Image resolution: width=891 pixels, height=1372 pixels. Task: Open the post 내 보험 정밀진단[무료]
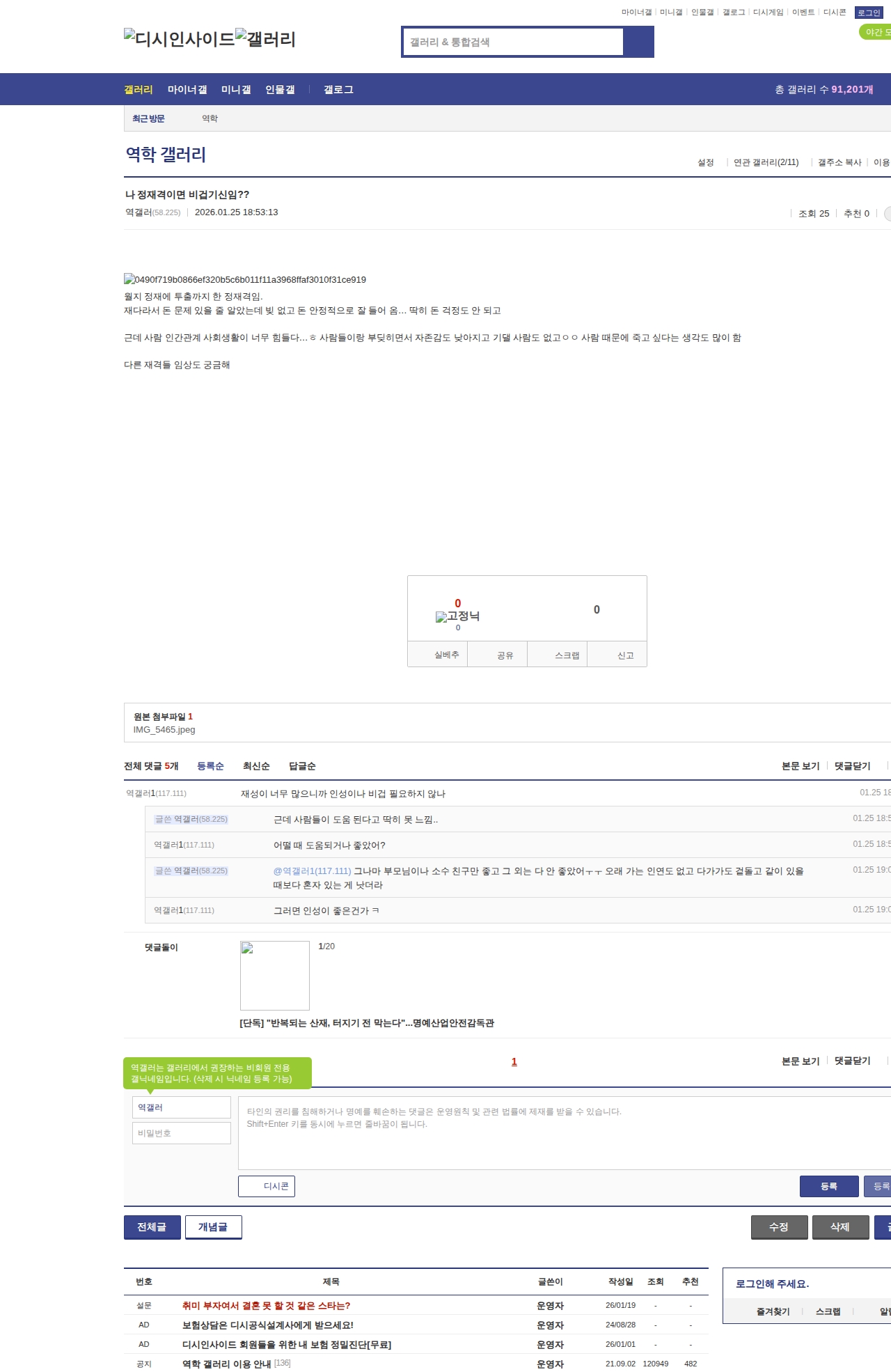coord(287,1345)
